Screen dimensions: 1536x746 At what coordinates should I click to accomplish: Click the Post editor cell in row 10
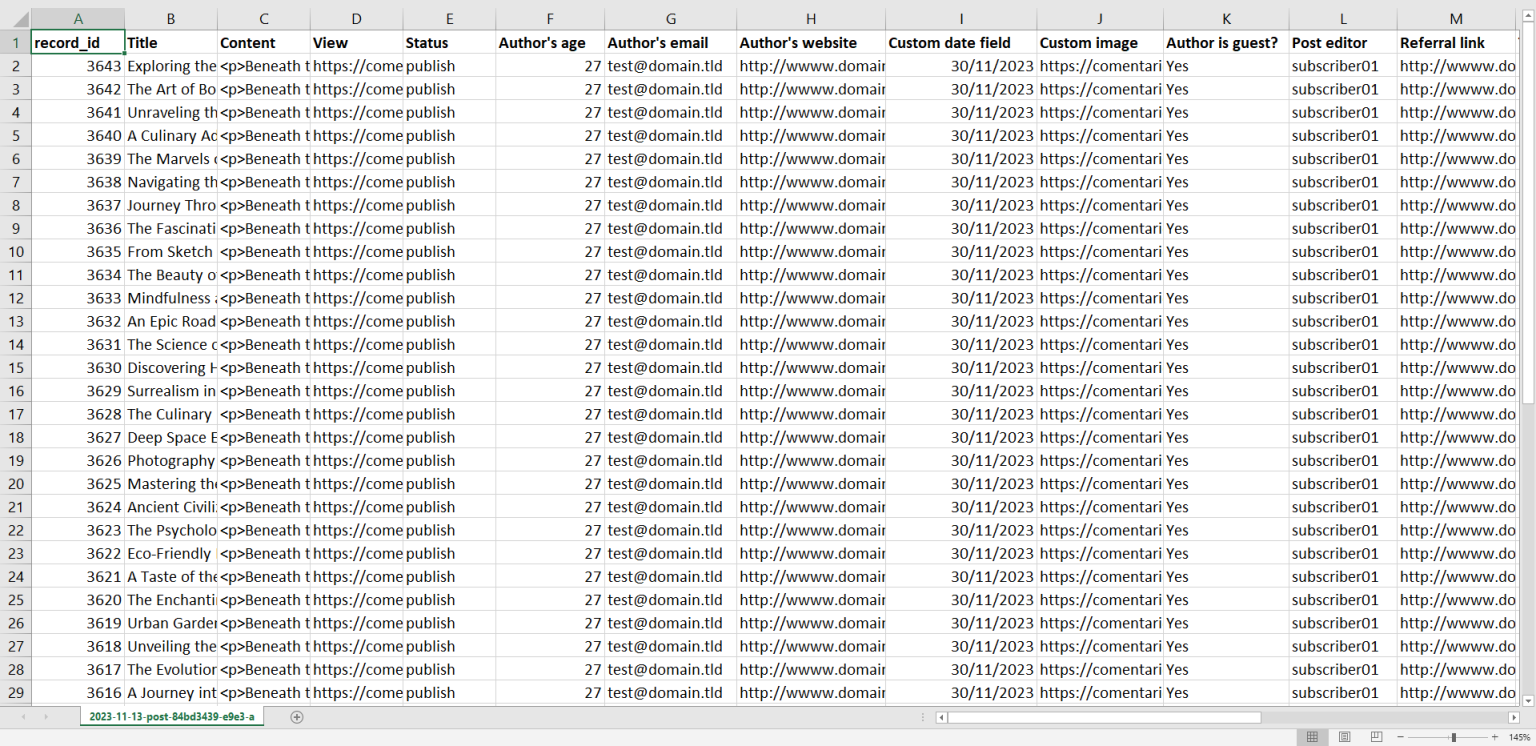(x=1343, y=252)
